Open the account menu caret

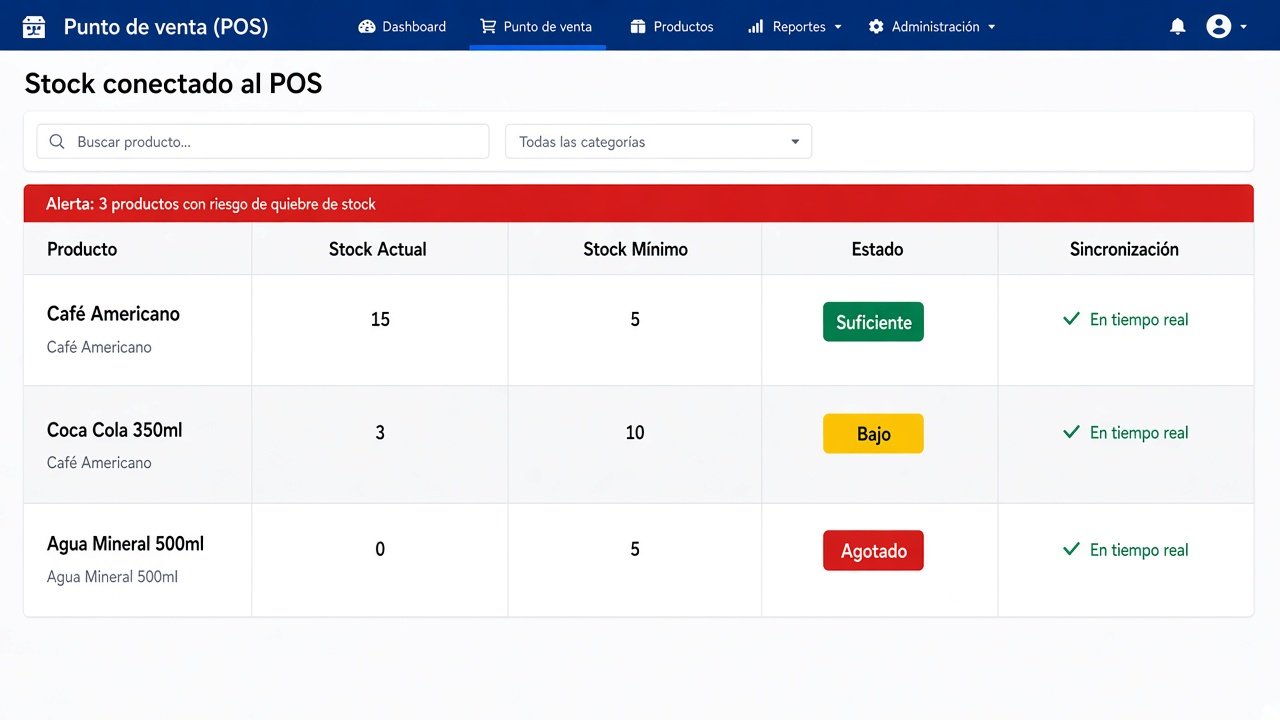(1243, 27)
